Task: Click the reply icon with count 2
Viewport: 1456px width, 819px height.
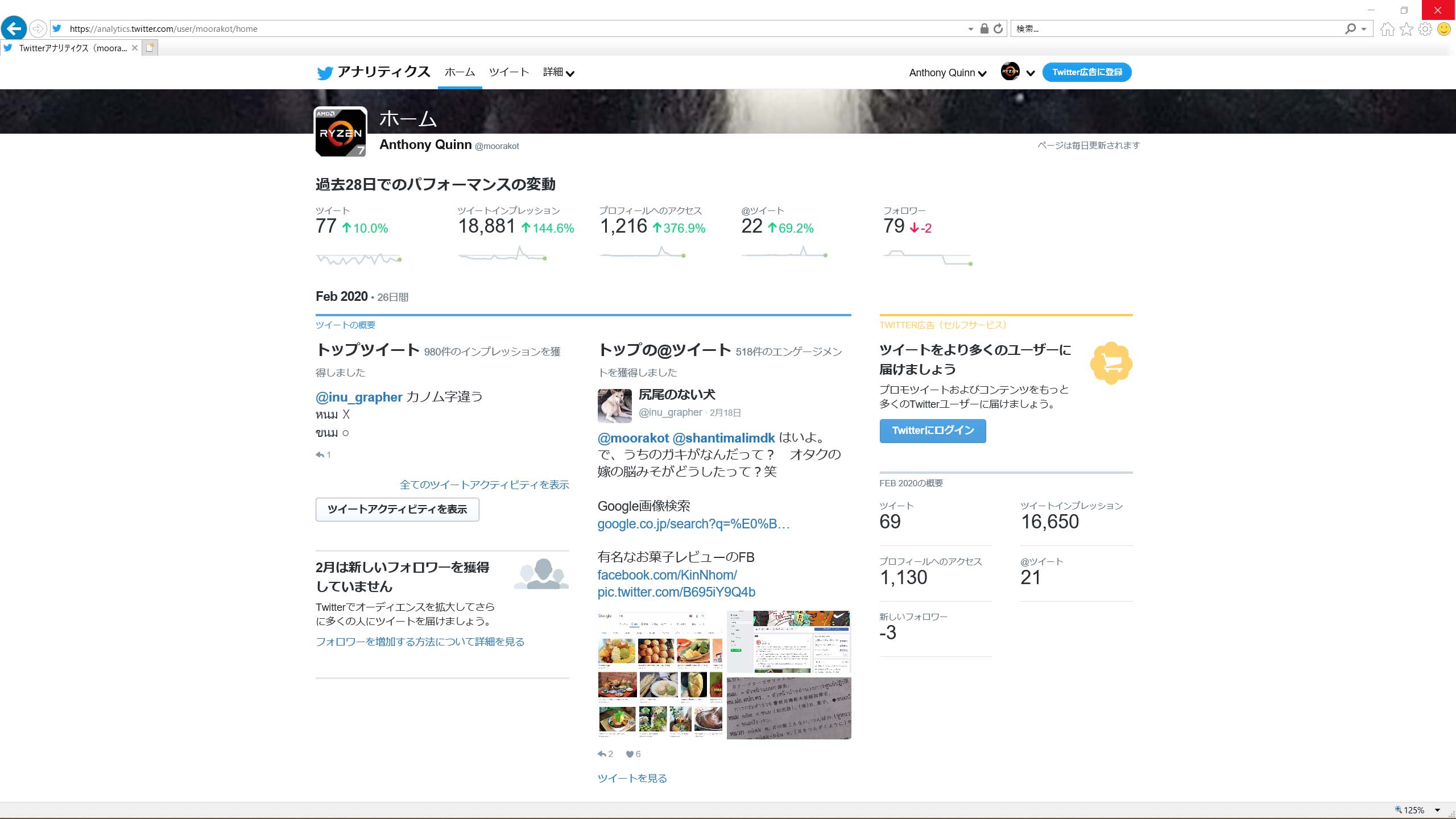Action: tap(602, 754)
